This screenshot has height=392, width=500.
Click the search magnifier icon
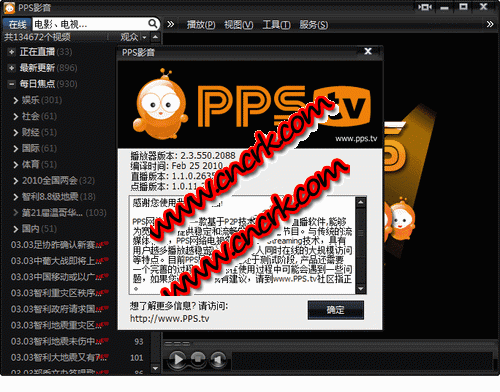coord(153,24)
